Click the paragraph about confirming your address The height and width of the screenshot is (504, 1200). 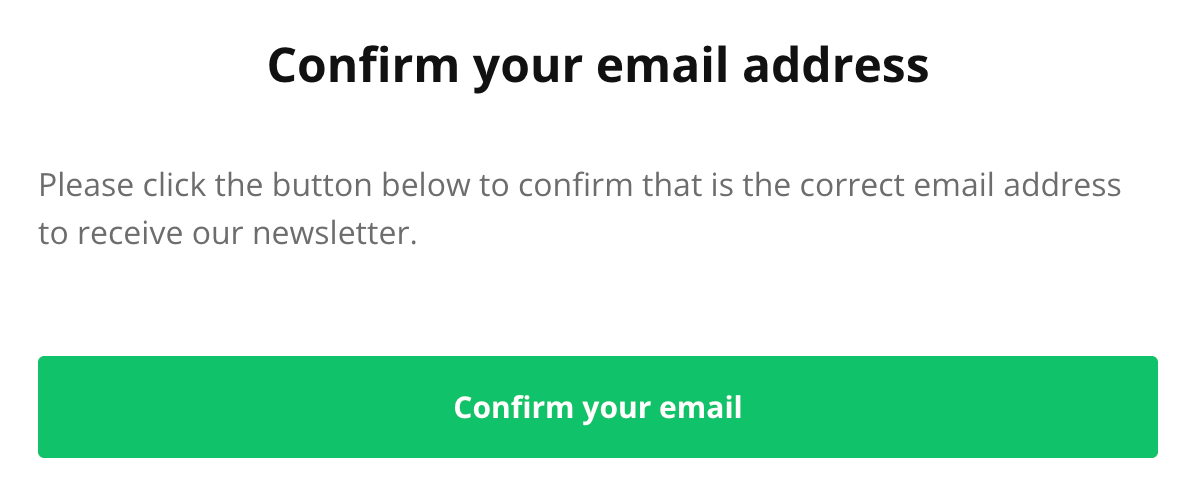[x=579, y=210]
